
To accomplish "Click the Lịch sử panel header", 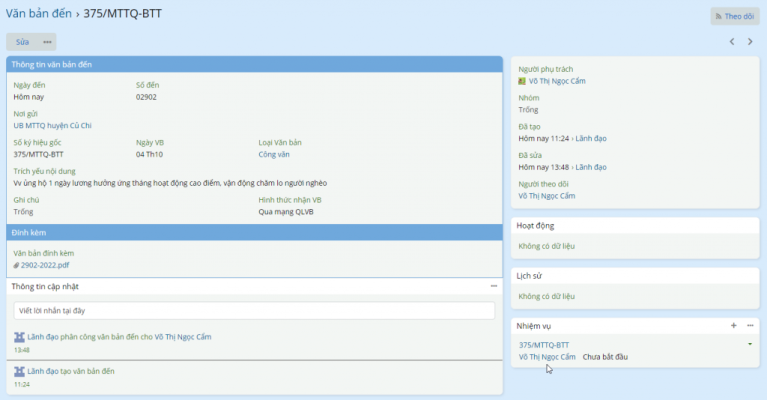I will click(635, 276).
